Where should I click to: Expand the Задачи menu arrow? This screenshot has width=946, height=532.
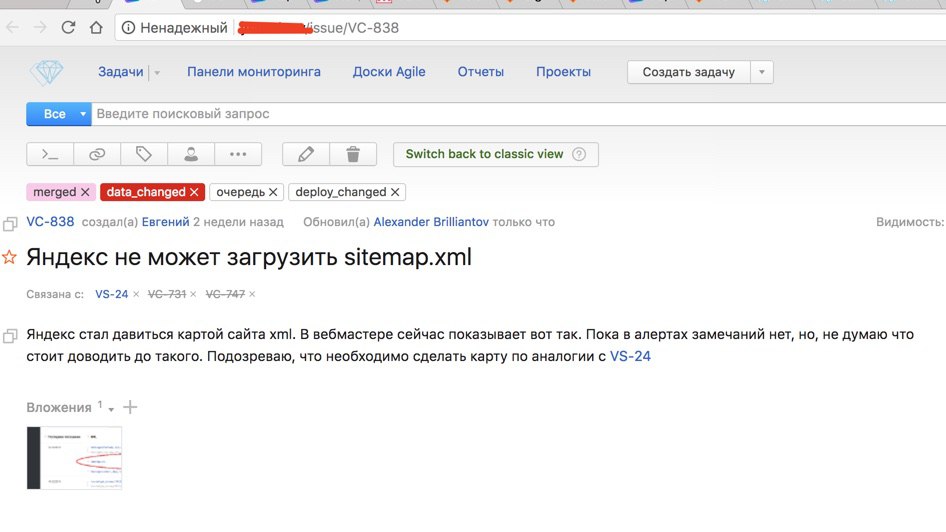(157, 72)
